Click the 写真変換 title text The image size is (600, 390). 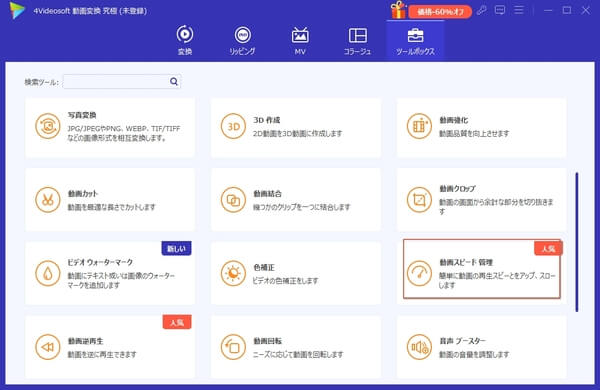(82, 115)
